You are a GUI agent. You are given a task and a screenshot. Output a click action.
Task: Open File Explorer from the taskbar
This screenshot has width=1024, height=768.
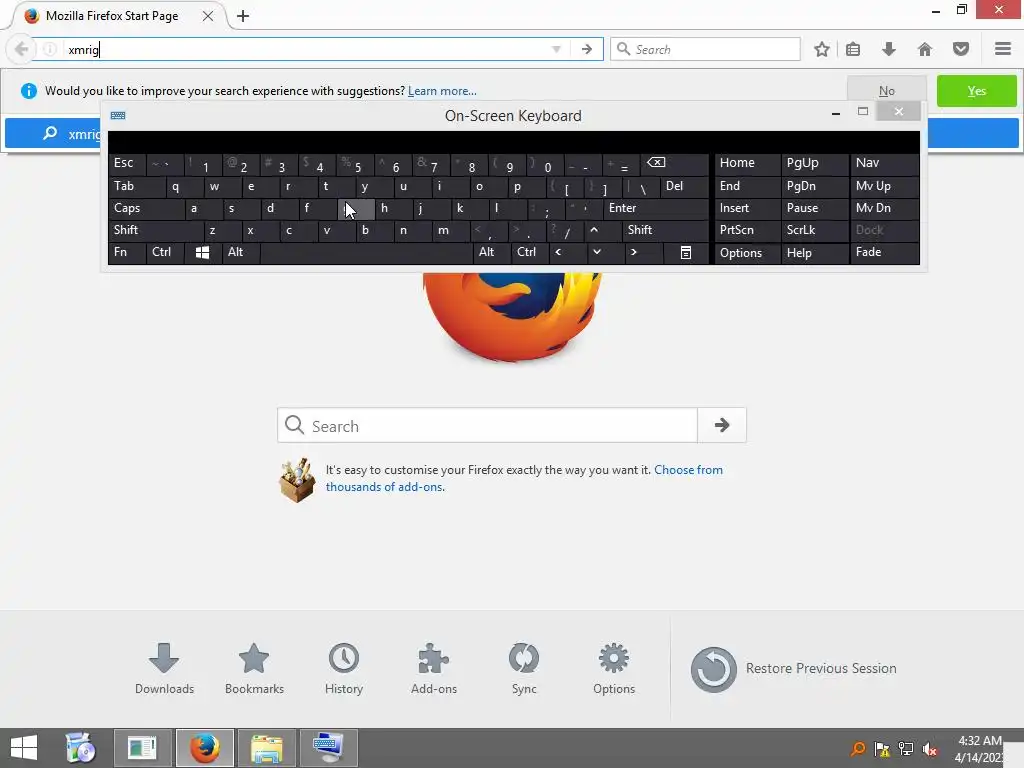click(x=266, y=748)
